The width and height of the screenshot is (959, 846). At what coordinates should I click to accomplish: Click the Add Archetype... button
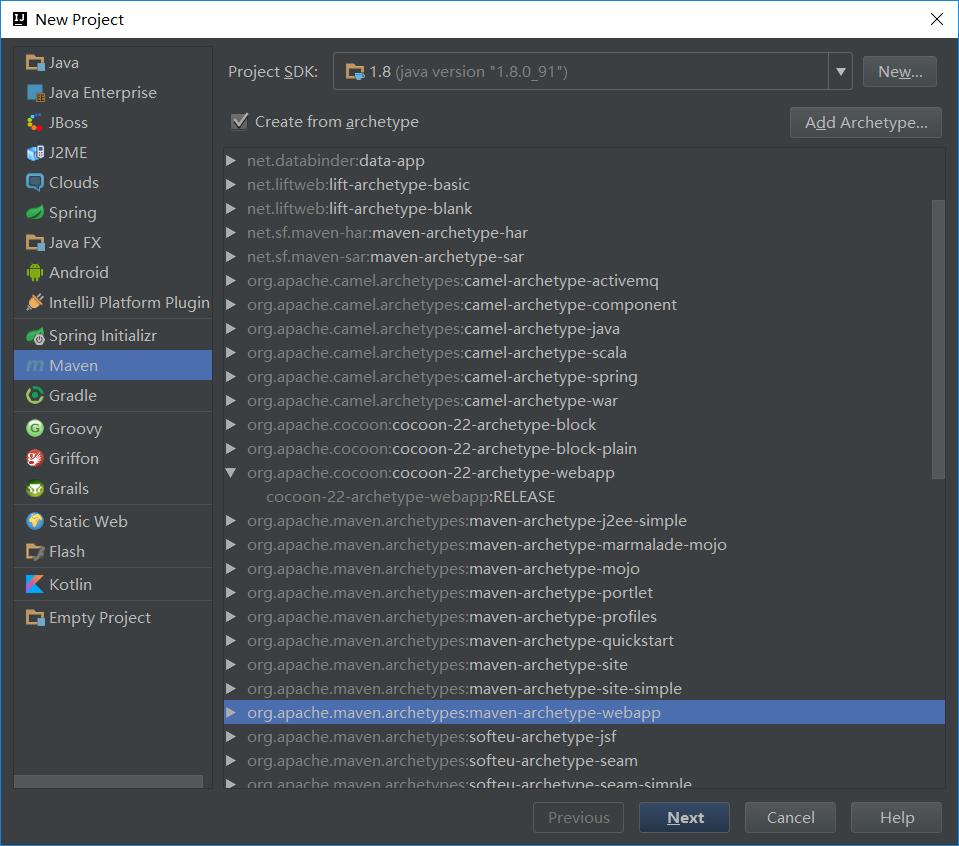coord(865,122)
